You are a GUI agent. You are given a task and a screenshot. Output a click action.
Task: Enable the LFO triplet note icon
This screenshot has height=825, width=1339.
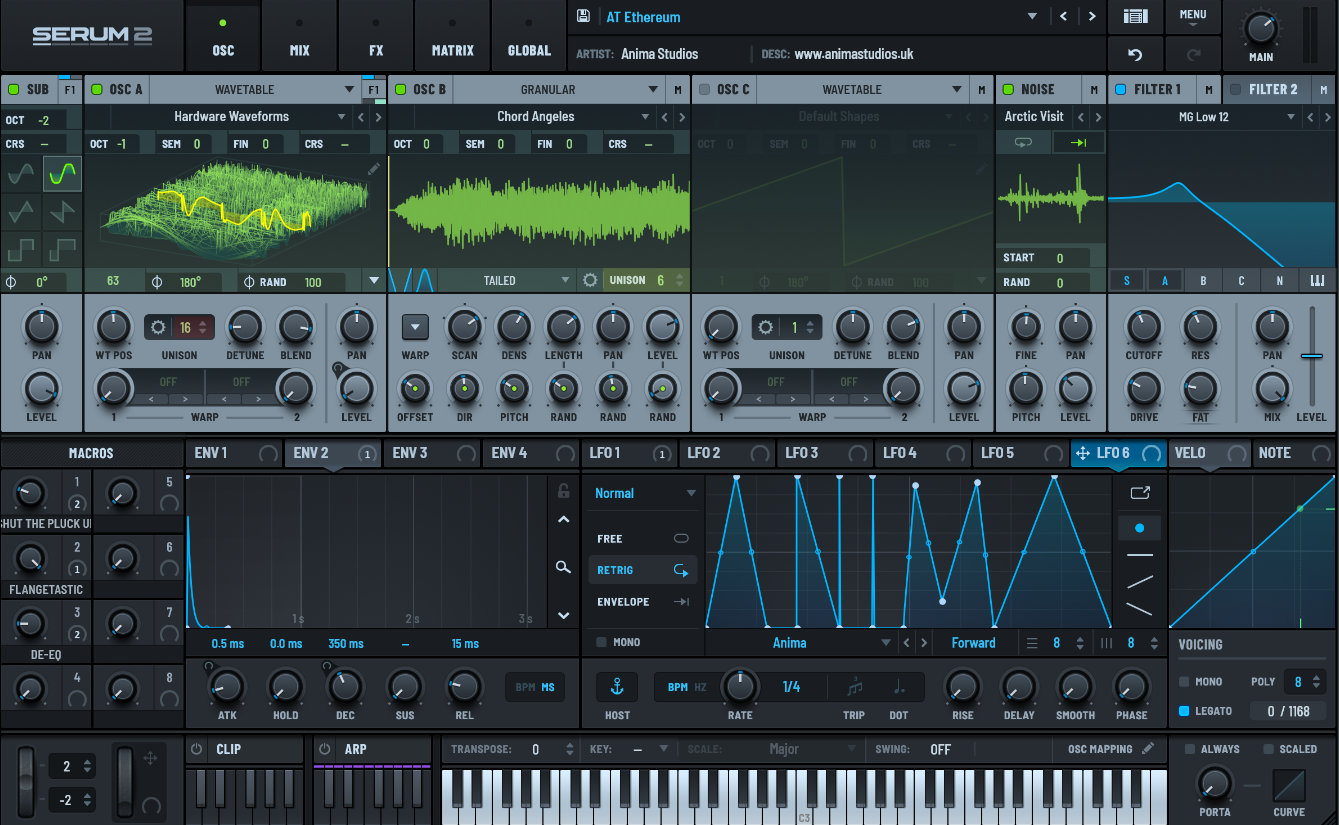pos(854,687)
